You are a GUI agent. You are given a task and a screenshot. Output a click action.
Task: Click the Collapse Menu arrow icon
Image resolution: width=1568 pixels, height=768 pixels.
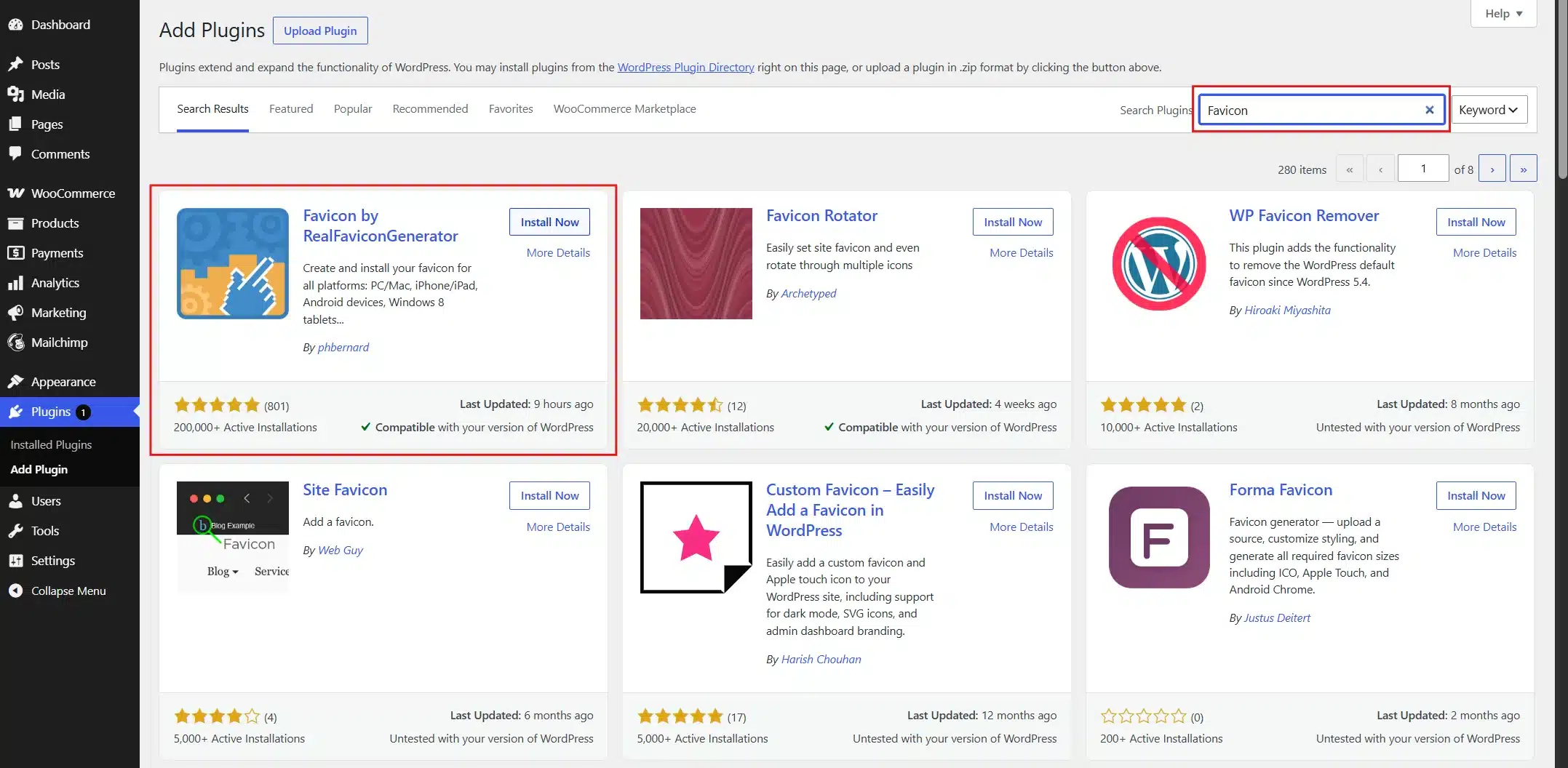point(15,591)
